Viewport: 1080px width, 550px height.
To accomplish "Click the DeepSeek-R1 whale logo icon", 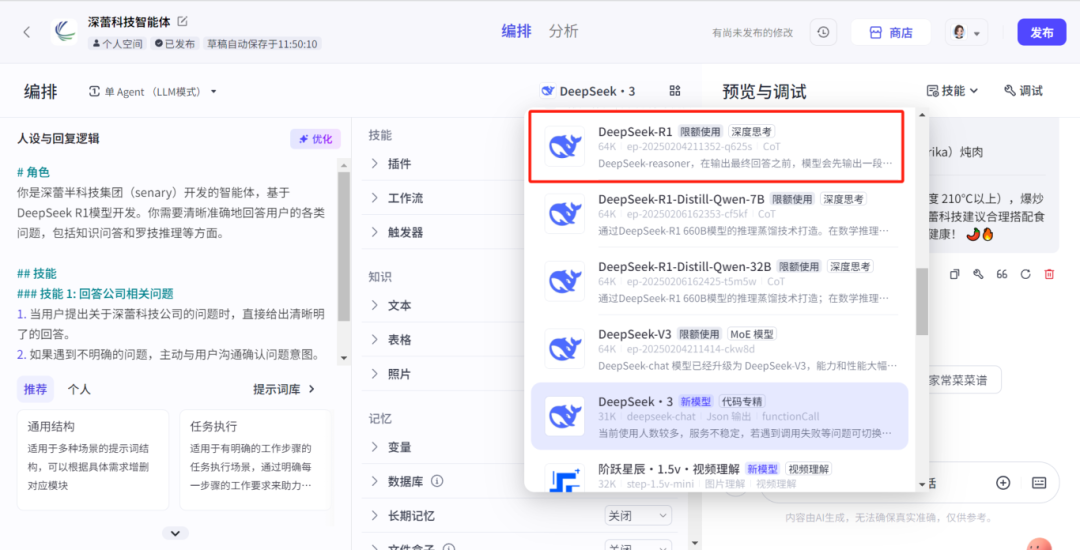I will click(x=565, y=146).
